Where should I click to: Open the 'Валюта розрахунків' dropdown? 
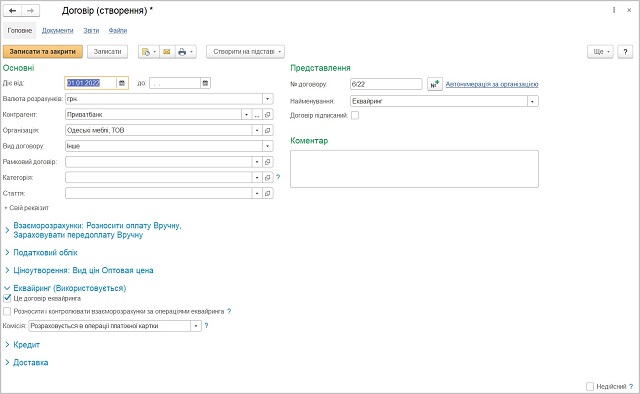(268, 99)
